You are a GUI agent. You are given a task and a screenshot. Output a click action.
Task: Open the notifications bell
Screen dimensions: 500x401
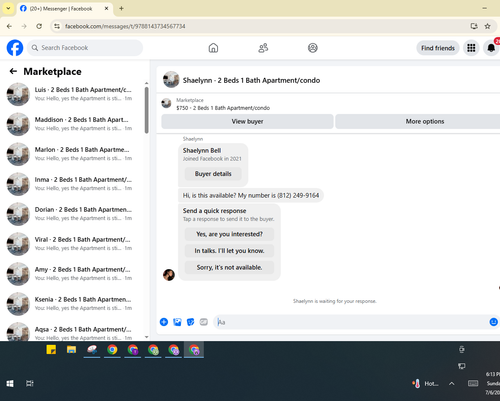(x=491, y=48)
